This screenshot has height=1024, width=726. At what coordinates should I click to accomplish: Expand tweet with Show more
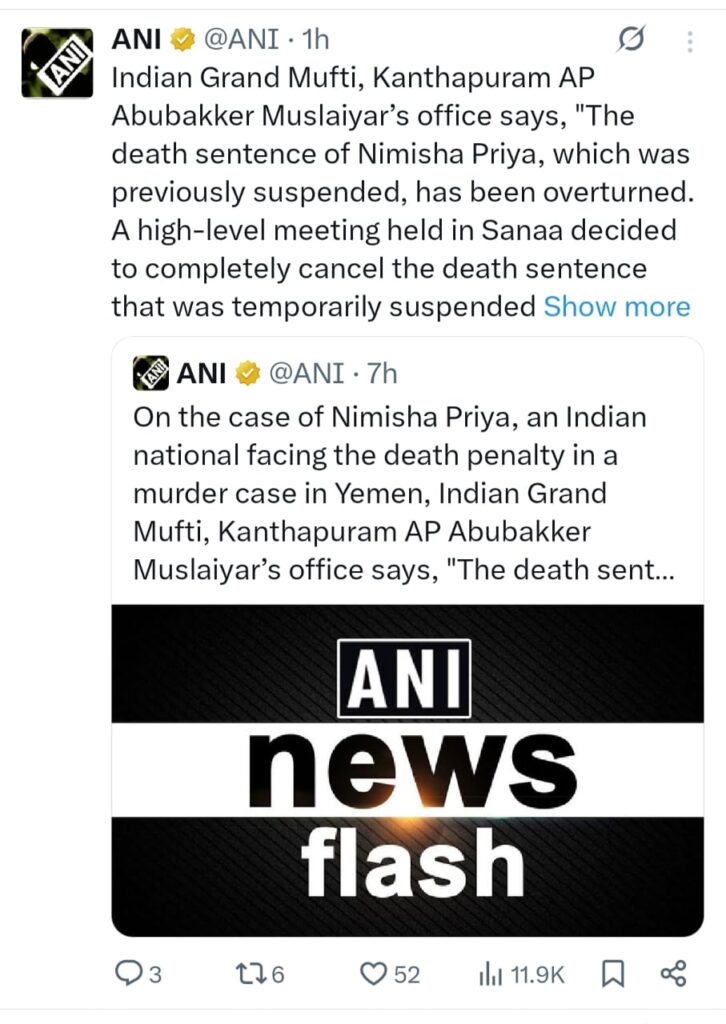click(x=616, y=306)
